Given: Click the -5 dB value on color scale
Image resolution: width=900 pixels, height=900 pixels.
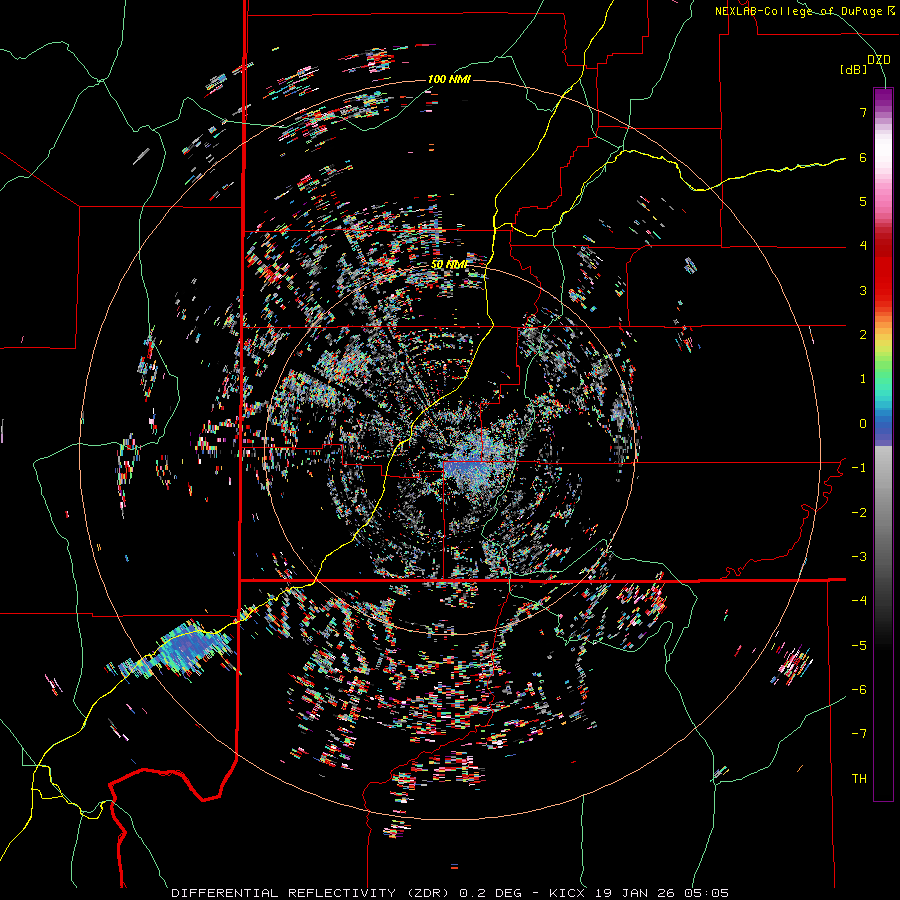Looking at the screenshot, I should pyautogui.click(x=859, y=646).
